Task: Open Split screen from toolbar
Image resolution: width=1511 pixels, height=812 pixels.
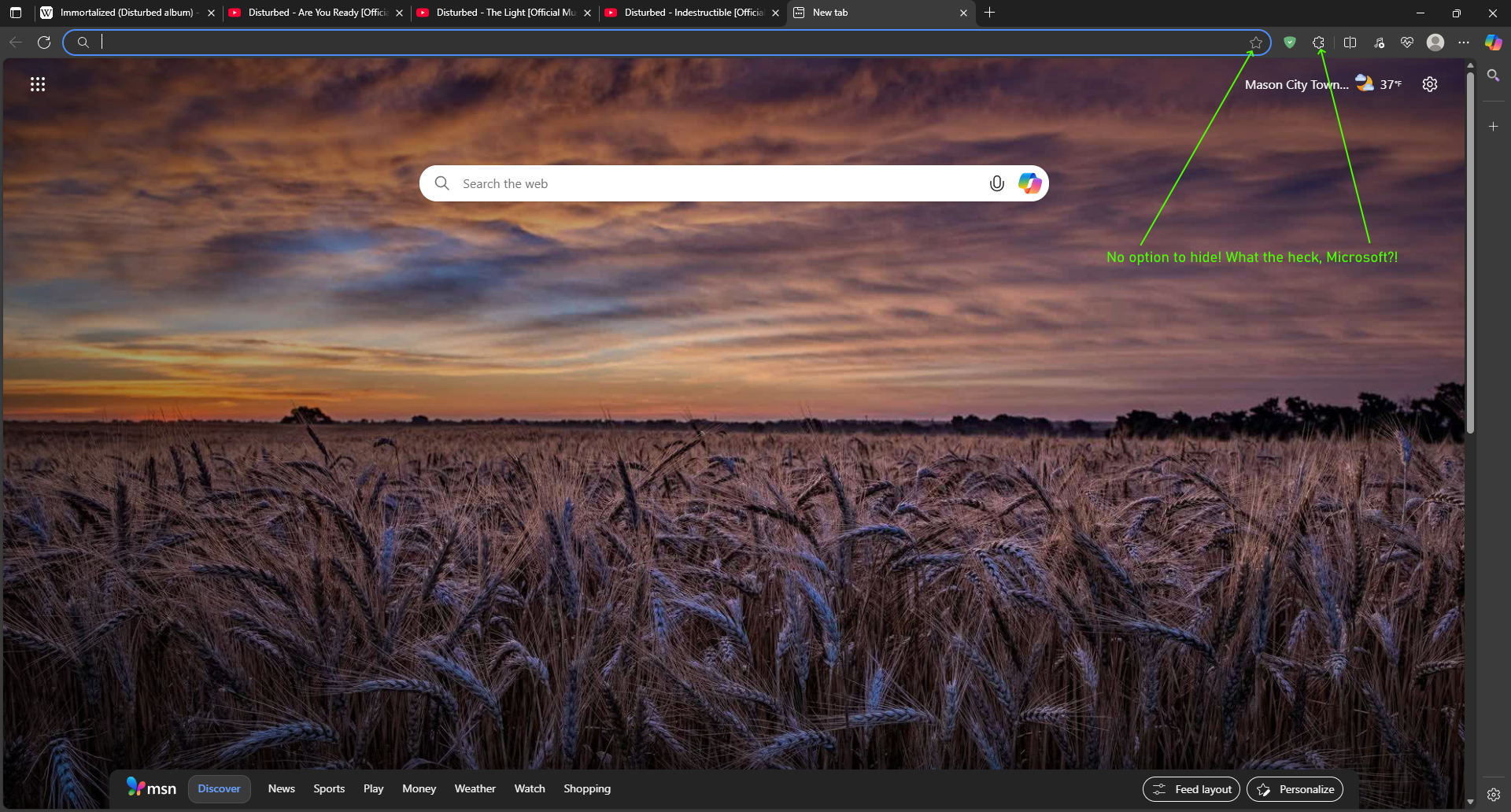Action: 1350,42
